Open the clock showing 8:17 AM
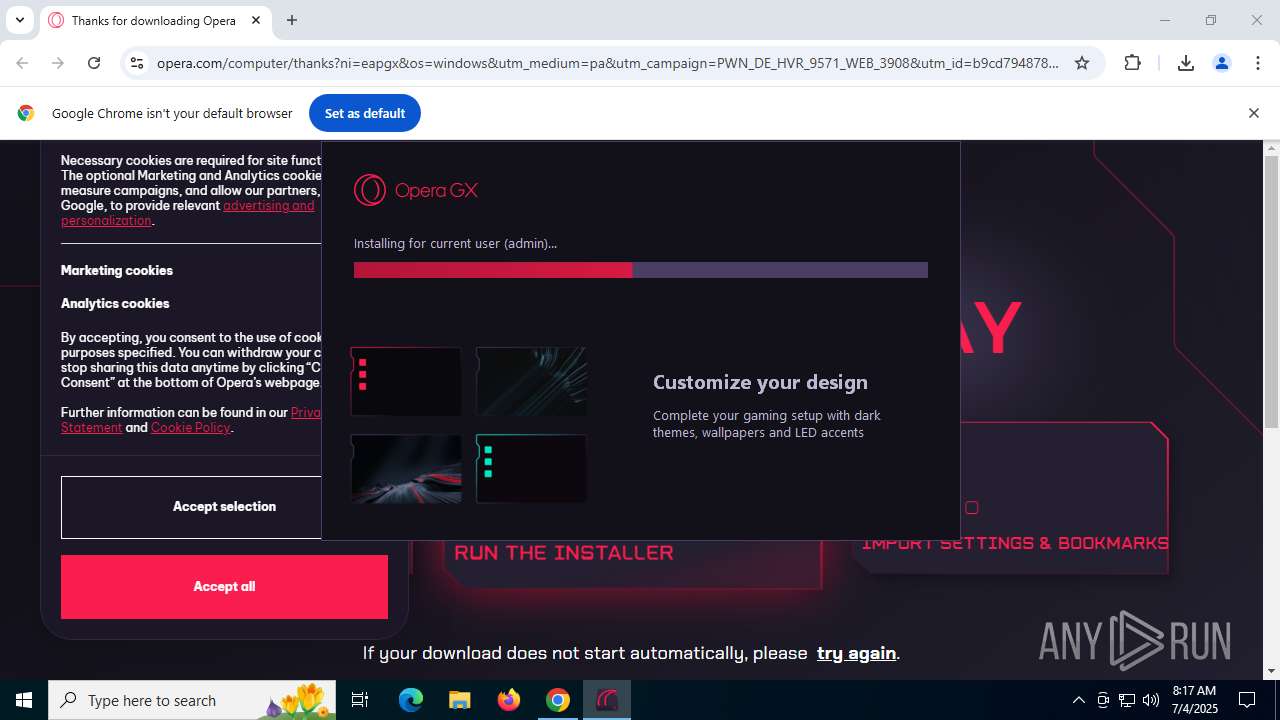The height and width of the screenshot is (720, 1280). [1194, 700]
